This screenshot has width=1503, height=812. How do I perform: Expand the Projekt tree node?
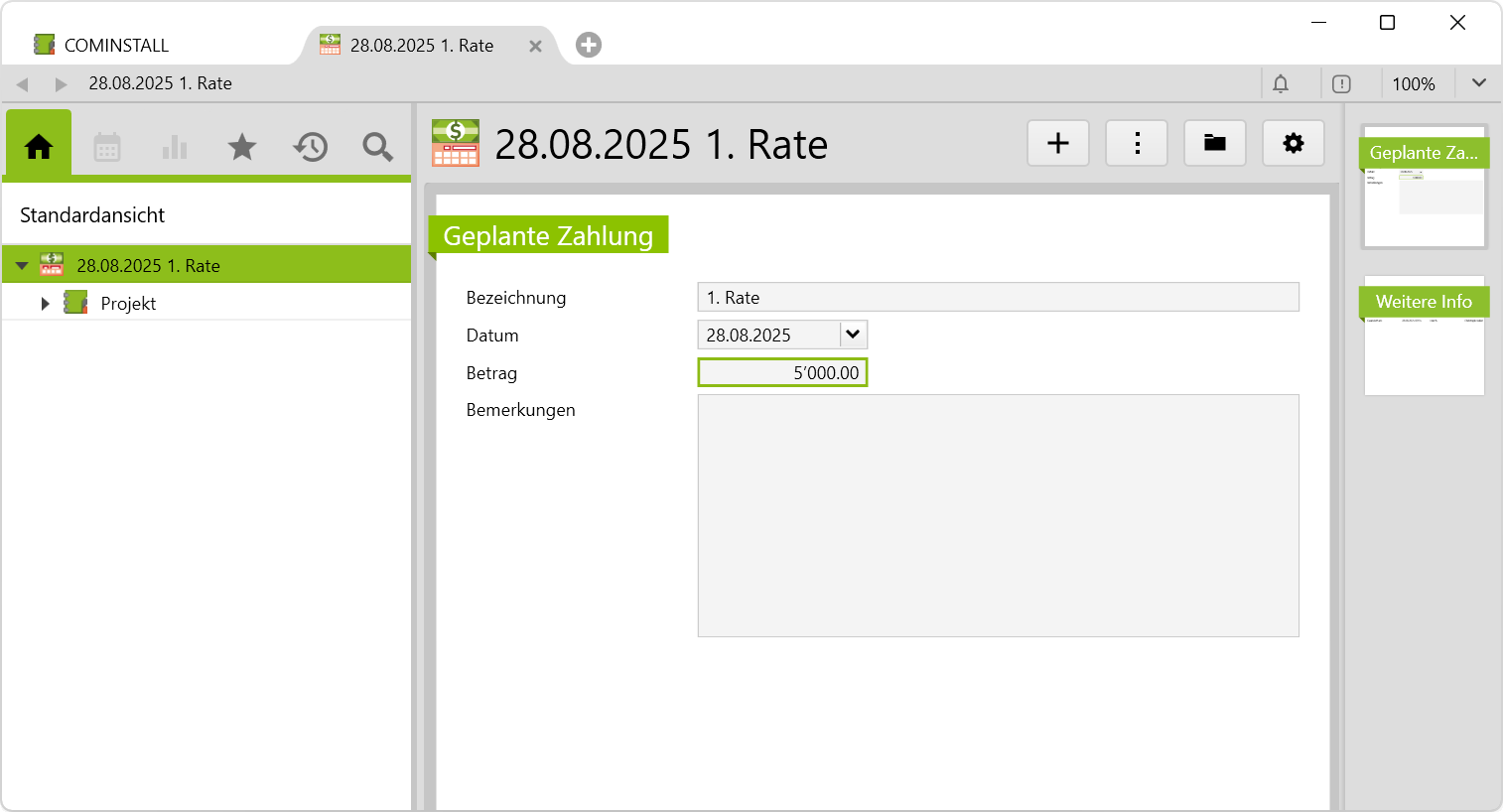(x=45, y=304)
